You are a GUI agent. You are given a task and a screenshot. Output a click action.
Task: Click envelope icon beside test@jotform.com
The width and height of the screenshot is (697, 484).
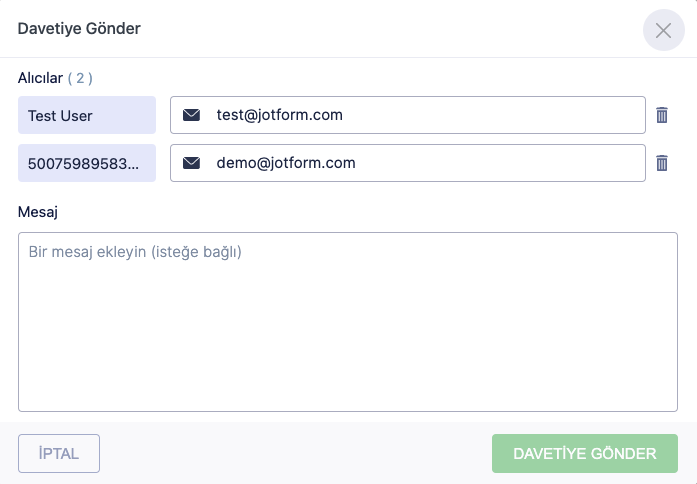(x=192, y=115)
